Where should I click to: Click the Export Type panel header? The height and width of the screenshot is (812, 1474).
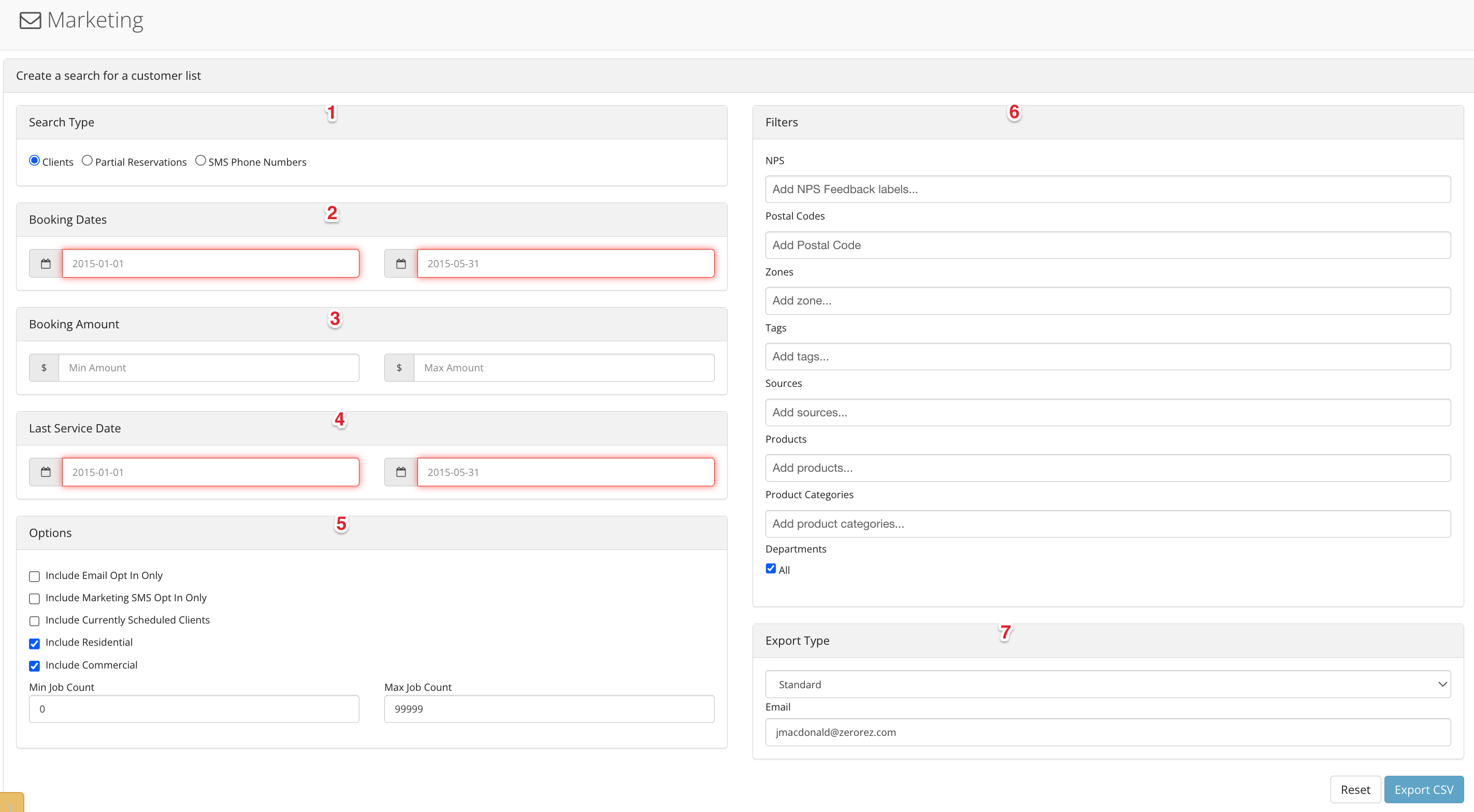(x=1108, y=641)
